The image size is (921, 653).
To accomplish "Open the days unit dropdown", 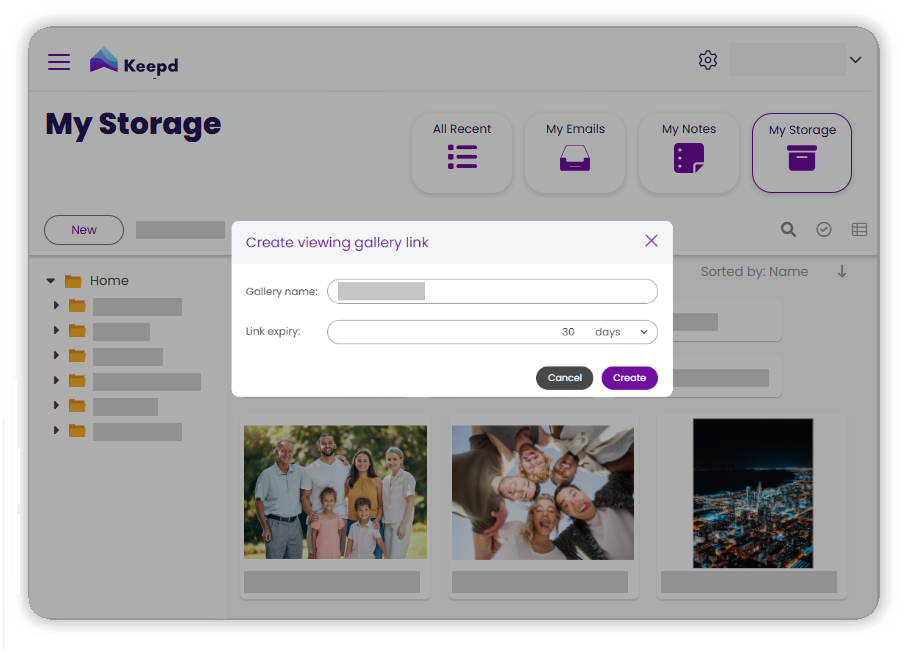I will (622, 332).
